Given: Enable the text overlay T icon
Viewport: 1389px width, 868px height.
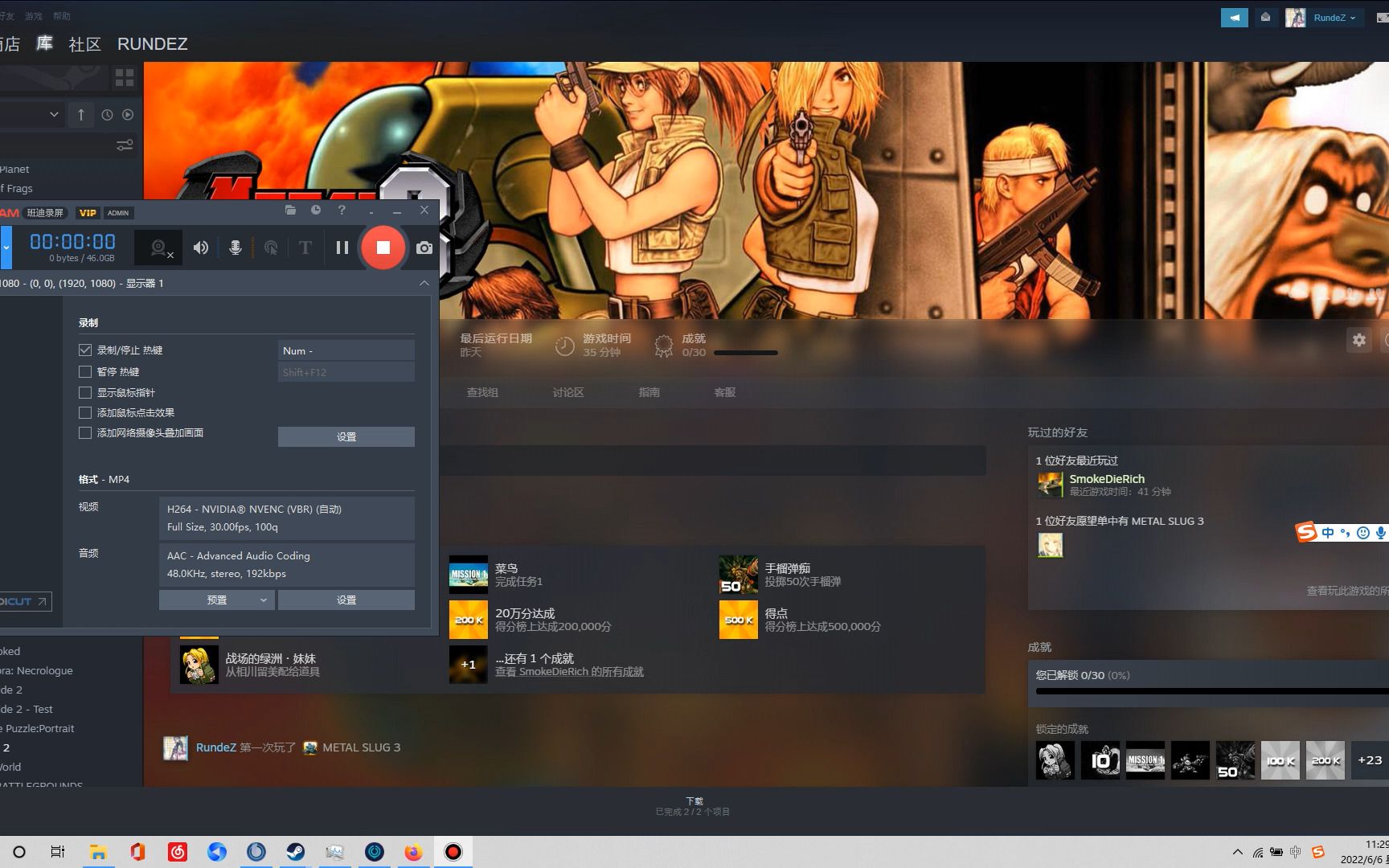Looking at the screenshot, I should coord(305,248).
